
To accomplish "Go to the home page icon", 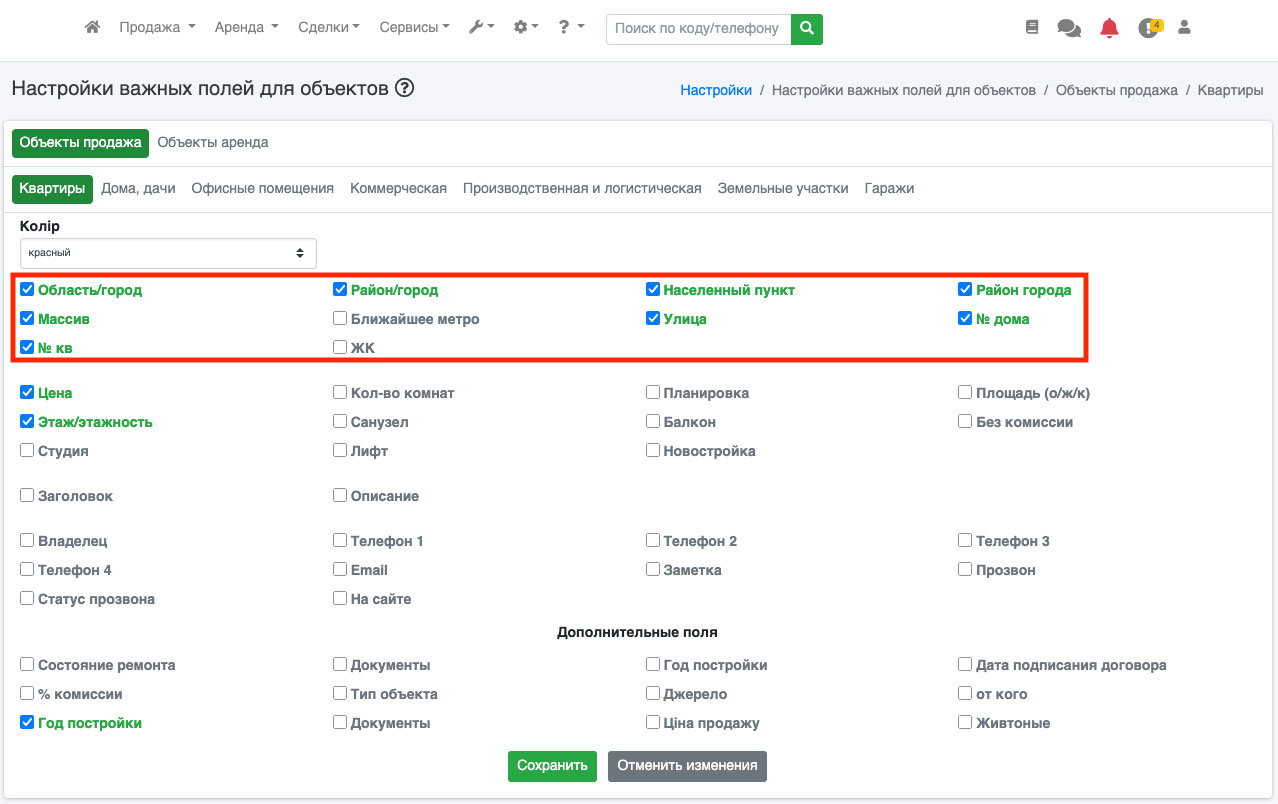I will click(x=92, y=28).
